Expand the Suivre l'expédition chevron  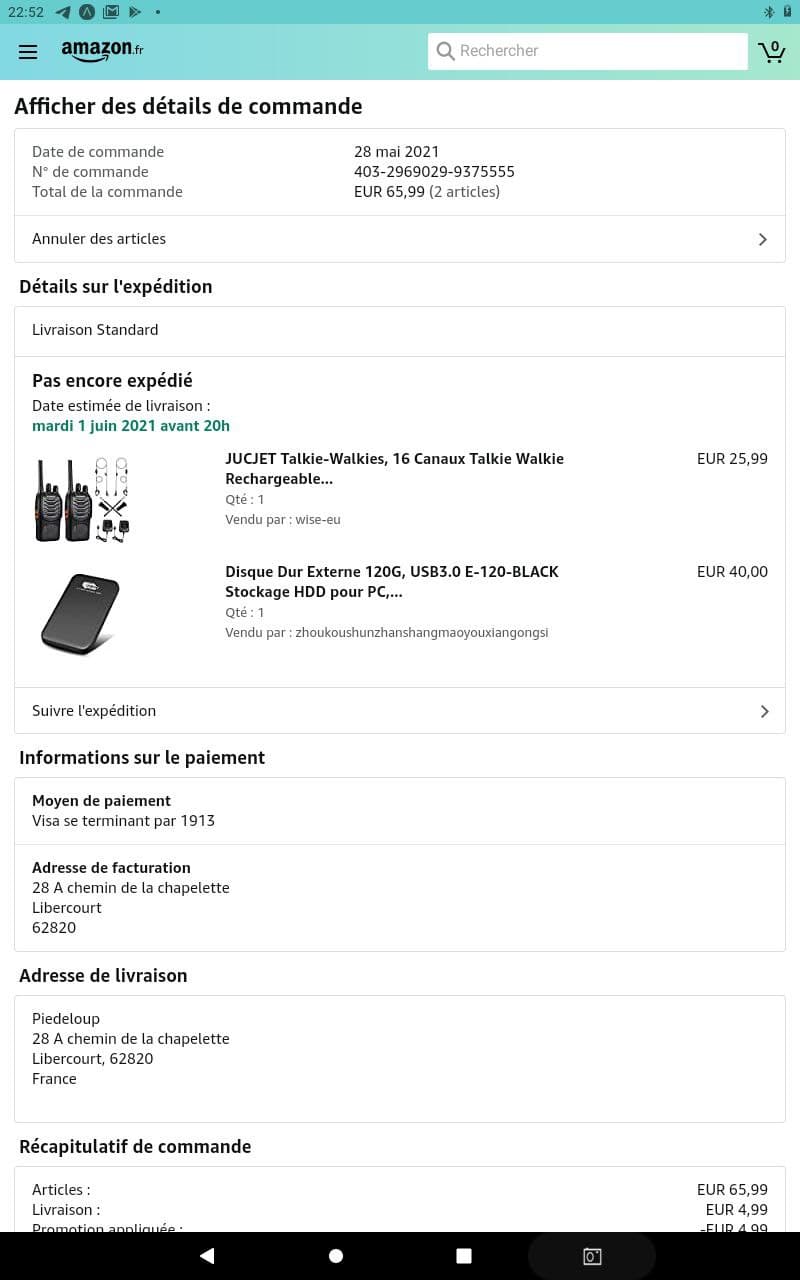(x=764, y=711)
